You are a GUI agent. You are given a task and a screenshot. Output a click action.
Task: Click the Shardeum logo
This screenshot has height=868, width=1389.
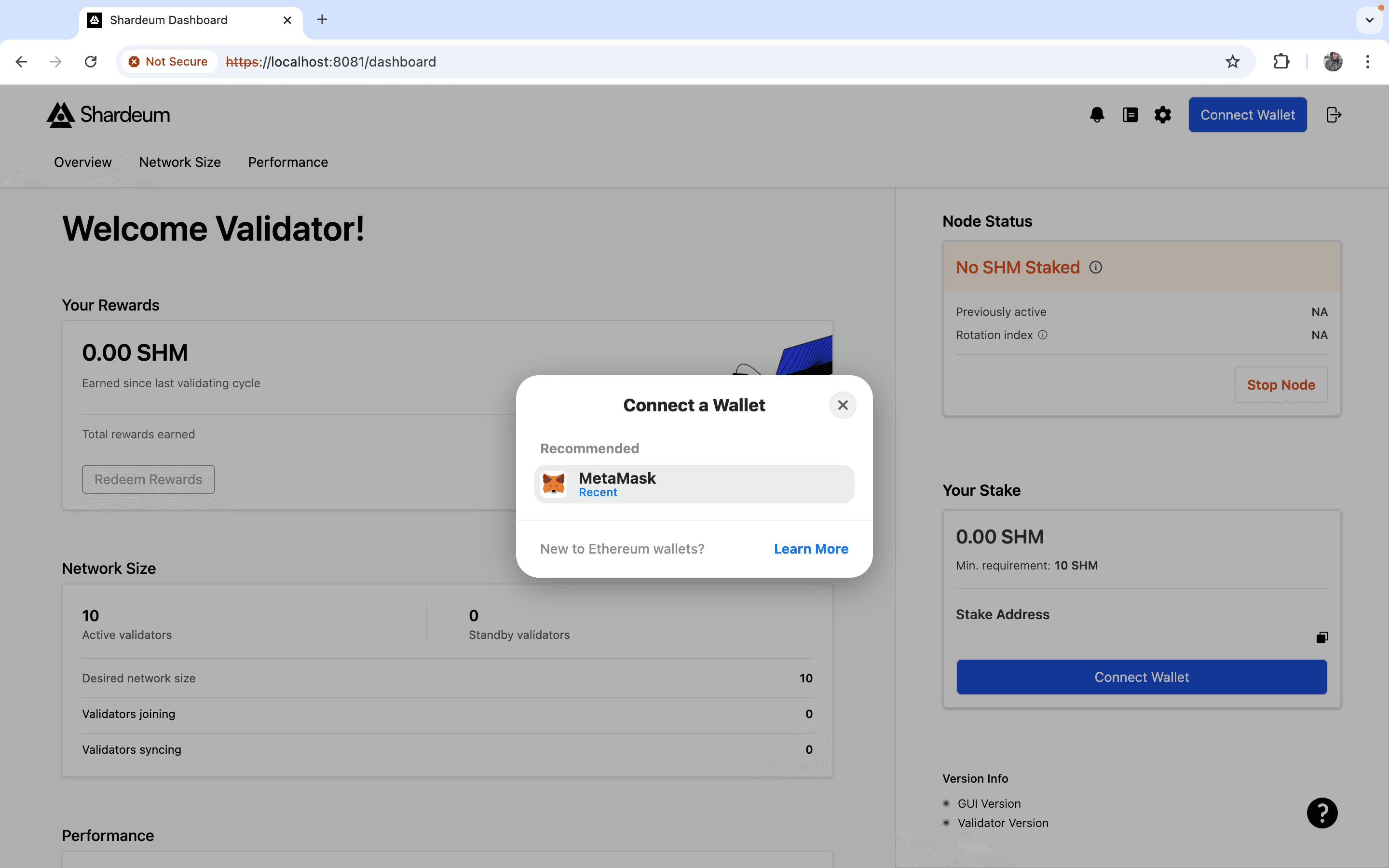tap(109, 115)
